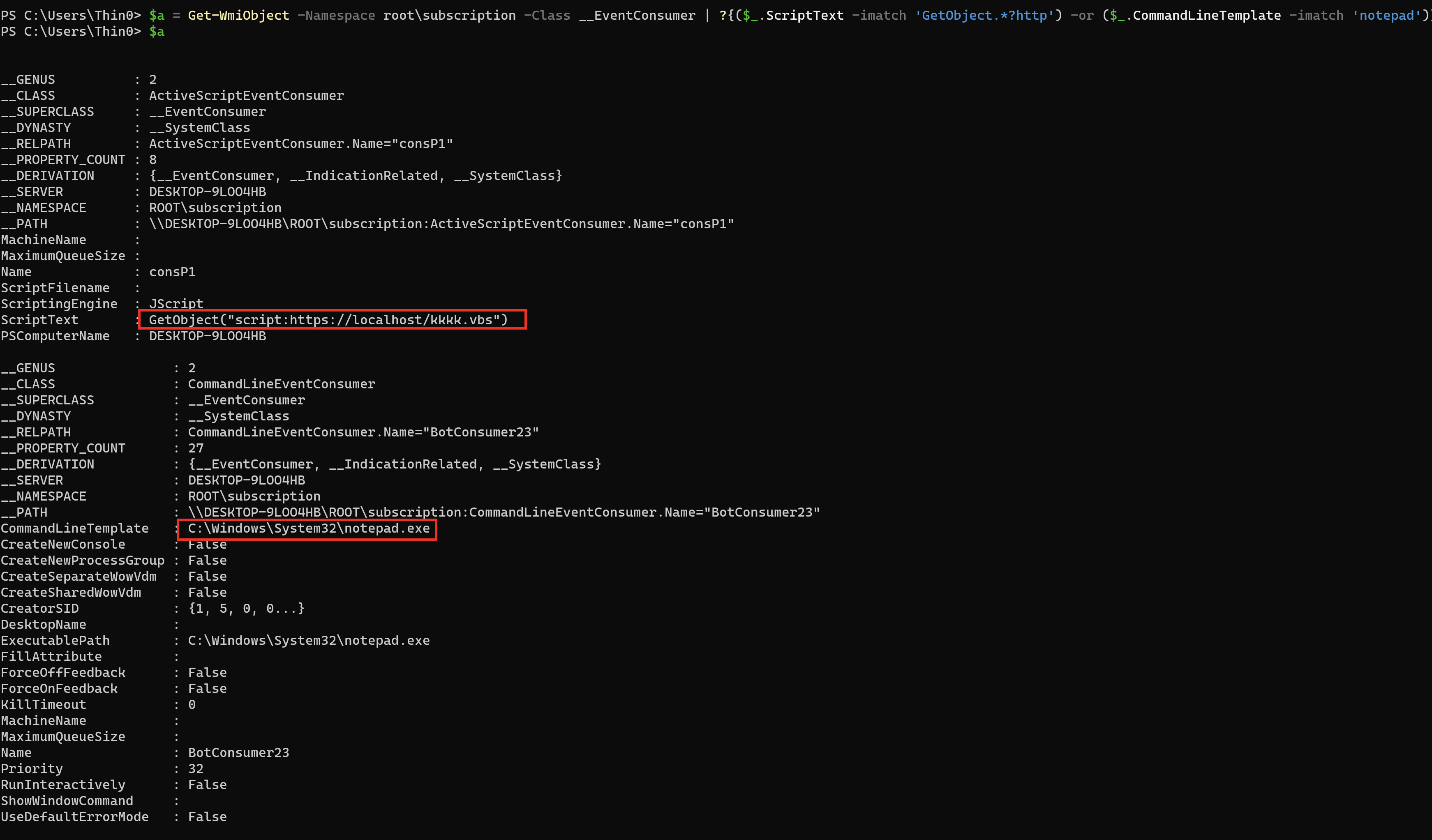Screen dimensions: 1432x840
Task: Click the __CLASS value CommandLineEventConsumer
Action: pyautogui.click(x=282, y=384)
